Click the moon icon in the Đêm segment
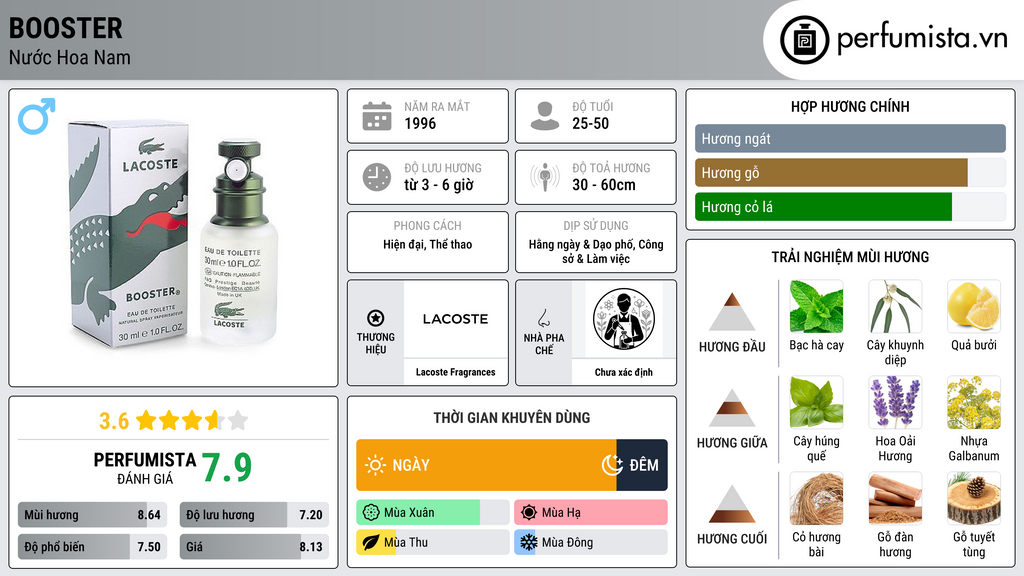The width and height of the screenshot is (1024, 576). coord(612,465)
